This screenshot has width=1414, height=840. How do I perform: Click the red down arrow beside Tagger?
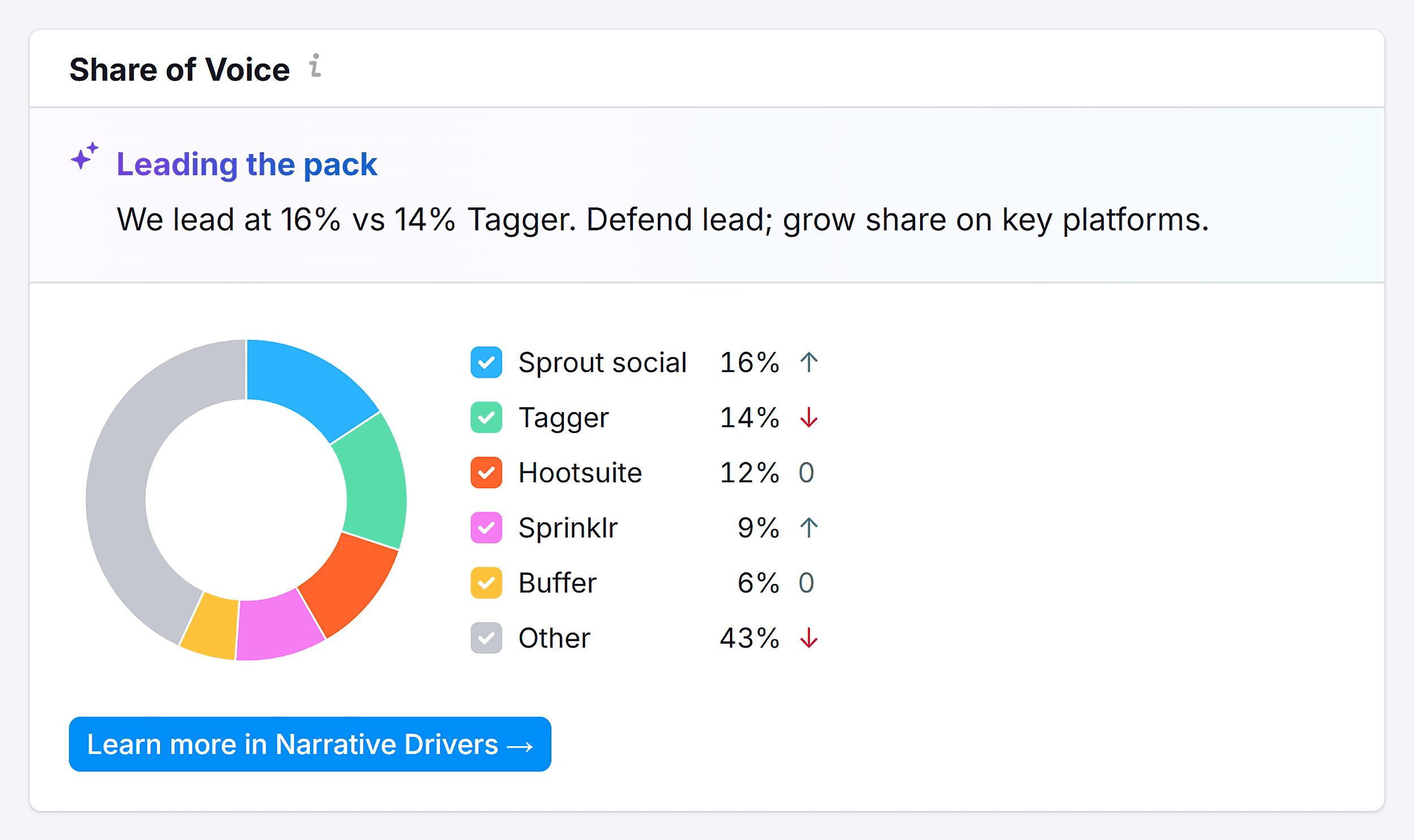coord(809,418)
